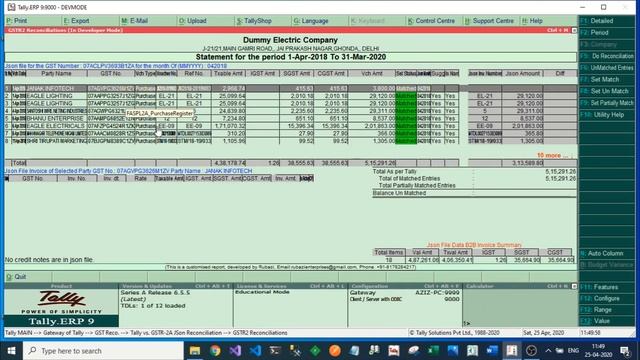Click the GST No column header in main table
This screenshot has width=640, height=360.
[x=111, y=73]
